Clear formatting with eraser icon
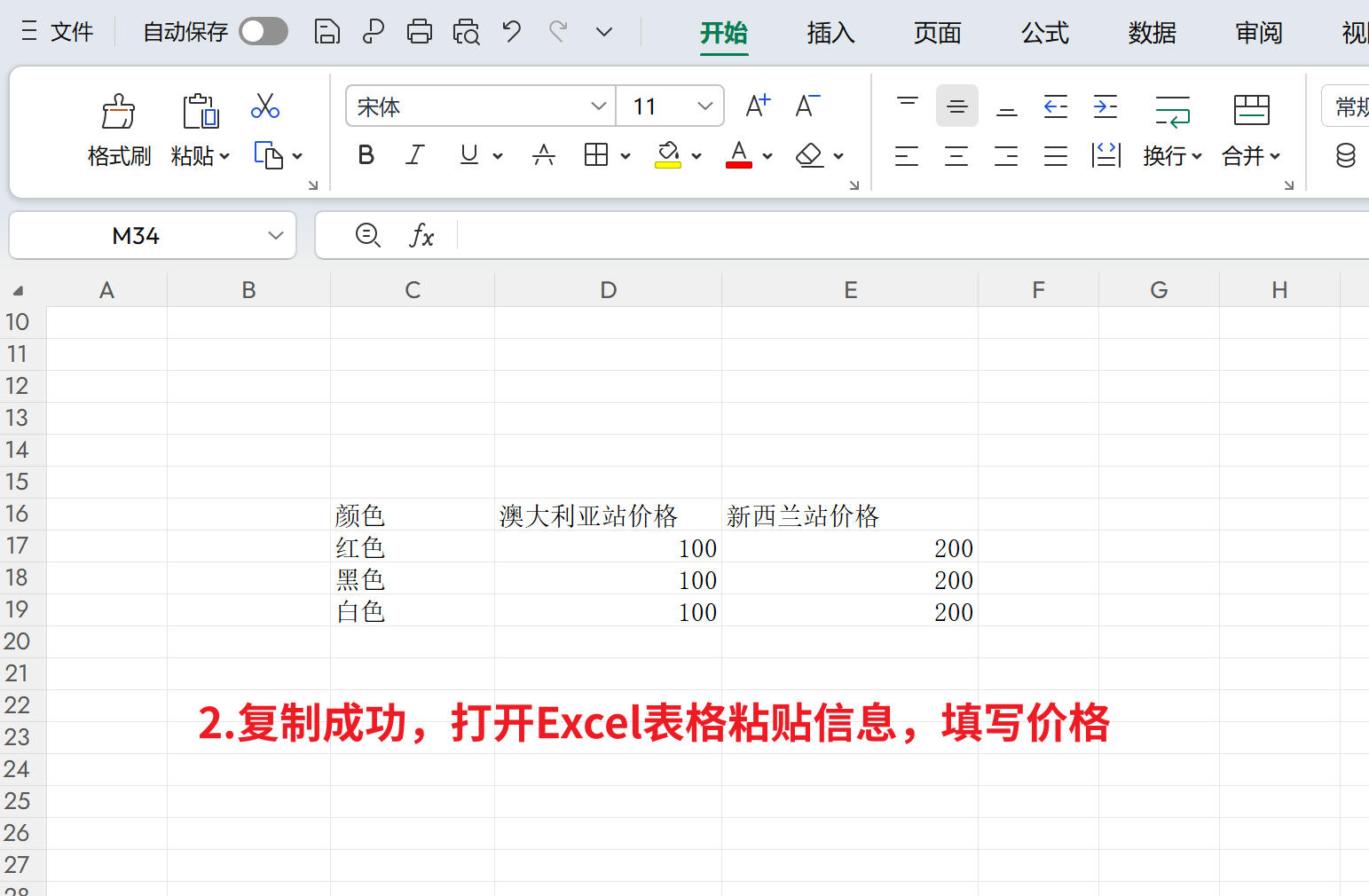 (809, 155)
